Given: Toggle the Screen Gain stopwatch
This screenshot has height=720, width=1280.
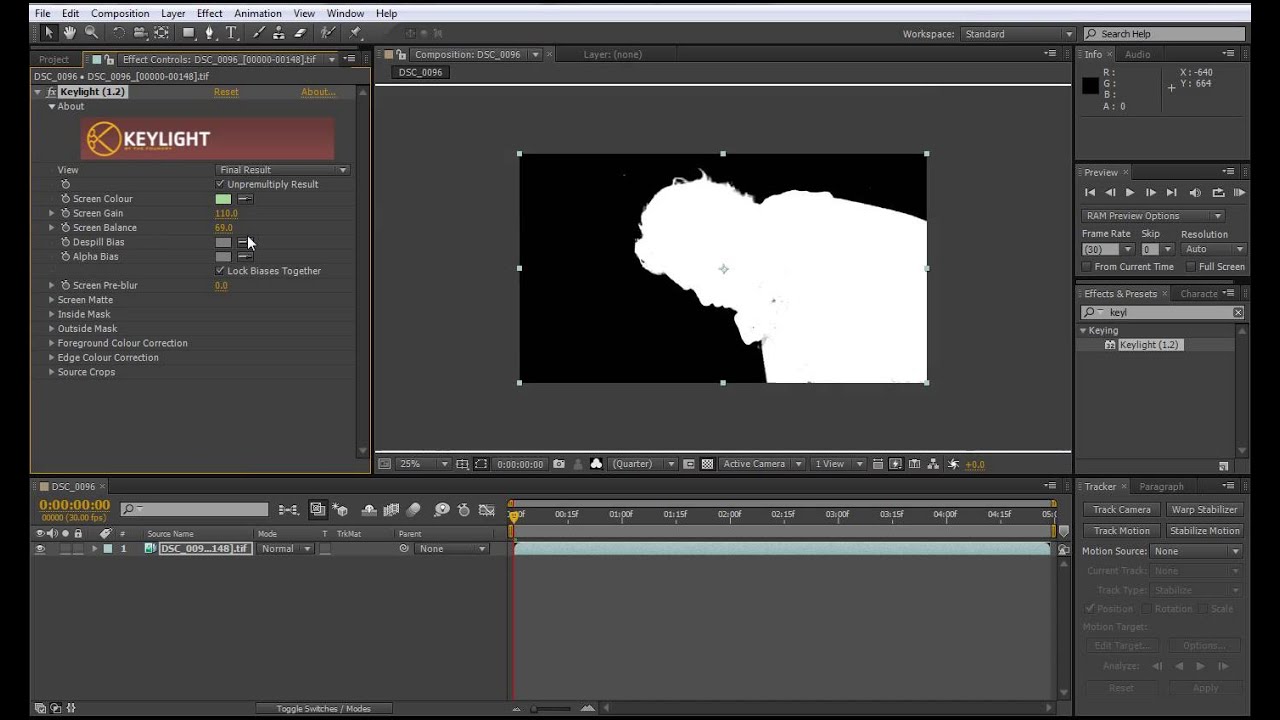Looking at the screenshot, I should tap(66, 213).
